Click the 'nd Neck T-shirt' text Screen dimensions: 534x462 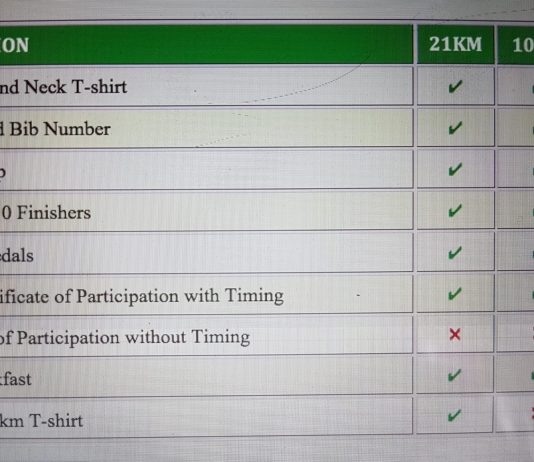pos(63,87)
